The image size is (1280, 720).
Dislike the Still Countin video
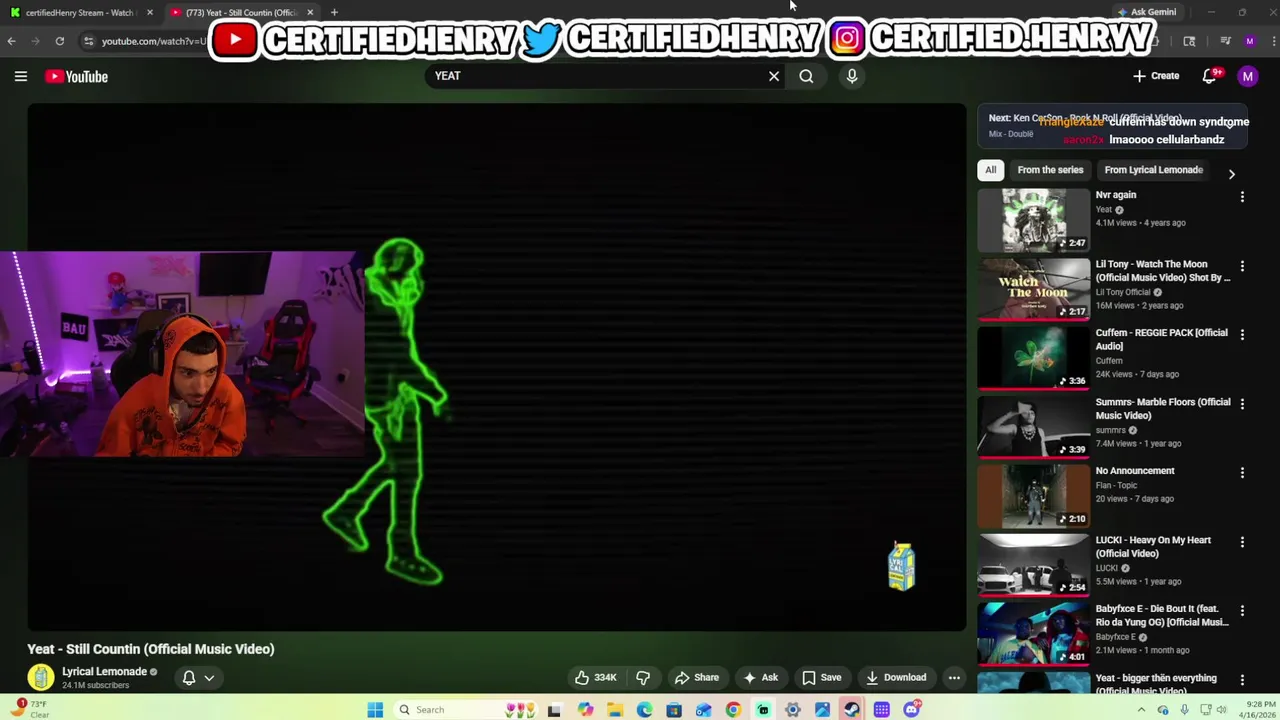pos(643,677)
